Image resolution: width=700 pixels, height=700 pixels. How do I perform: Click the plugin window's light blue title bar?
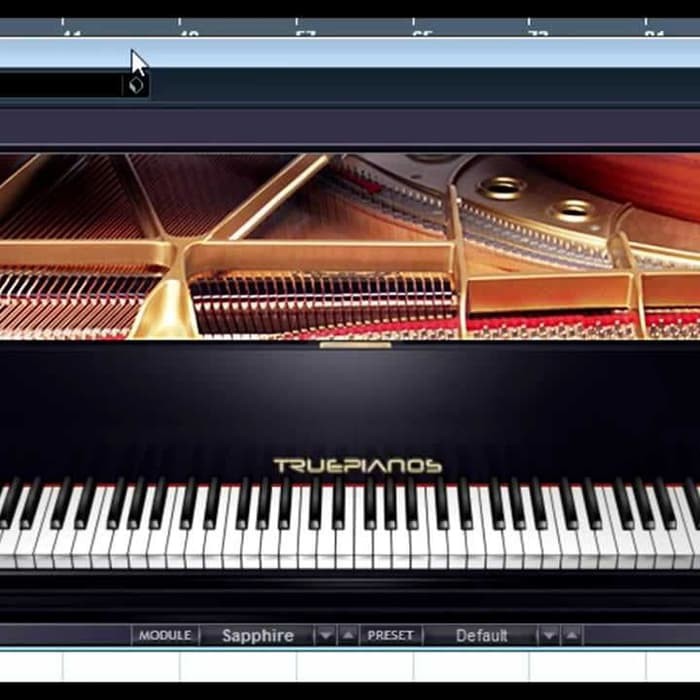[400, 53]
